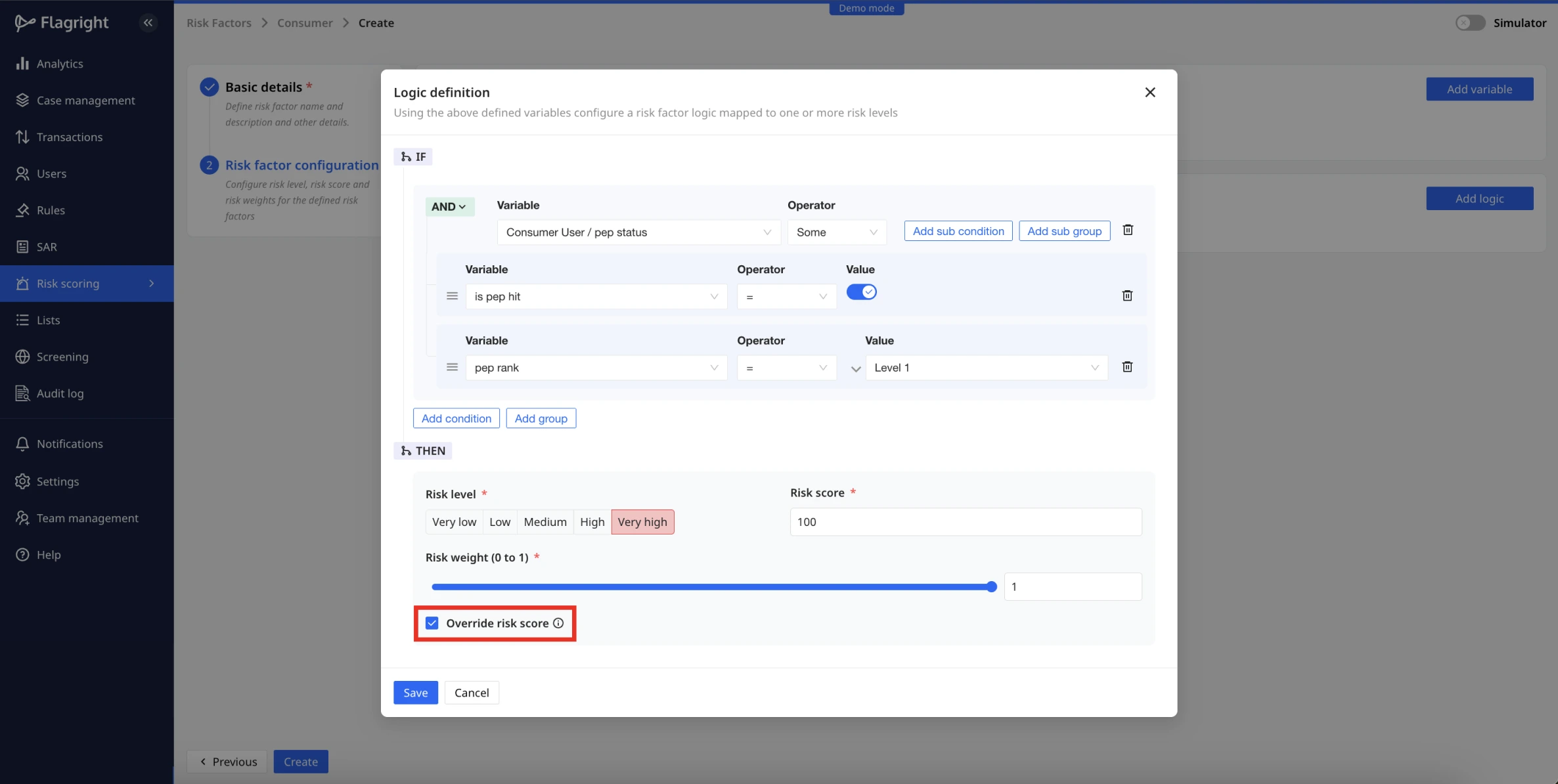Enable the Simulator toggle

point(1469,22)
